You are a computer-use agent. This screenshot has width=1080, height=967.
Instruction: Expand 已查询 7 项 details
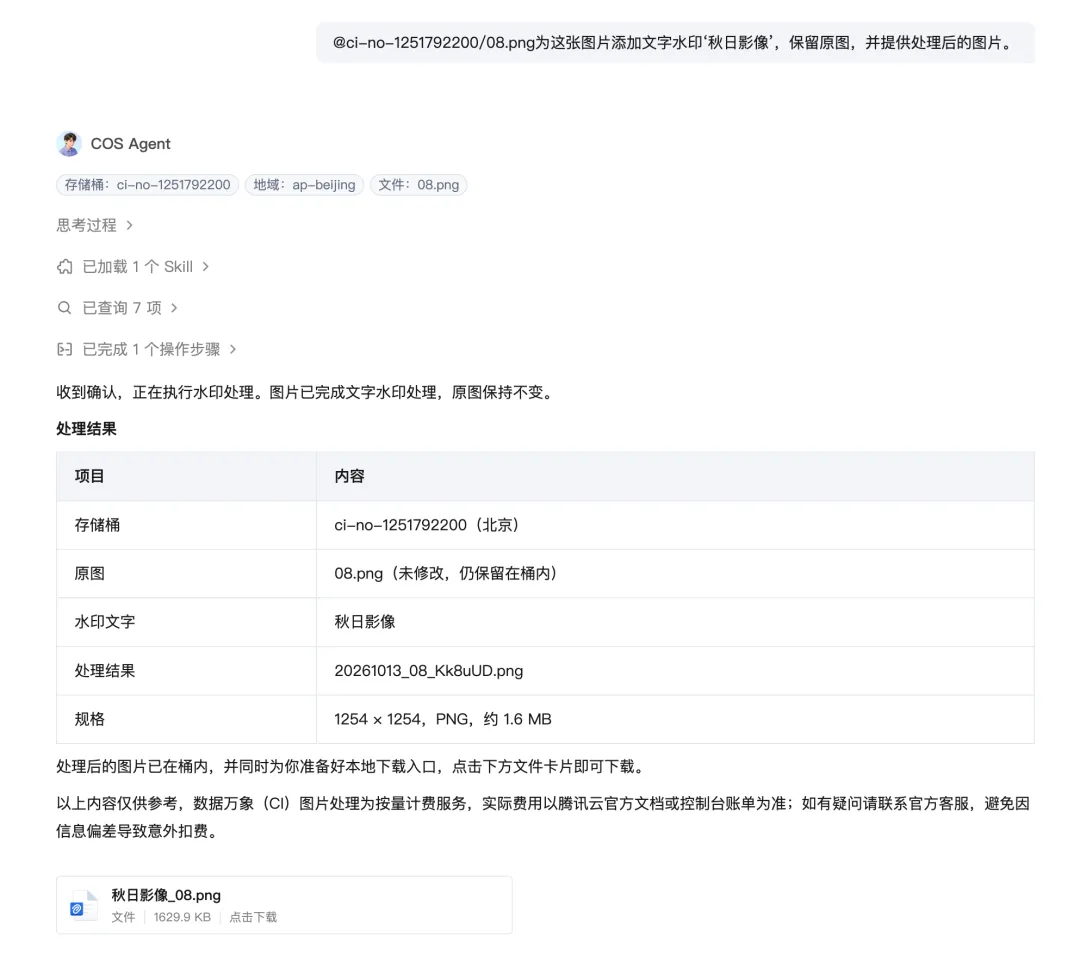(x=118, y=308)
